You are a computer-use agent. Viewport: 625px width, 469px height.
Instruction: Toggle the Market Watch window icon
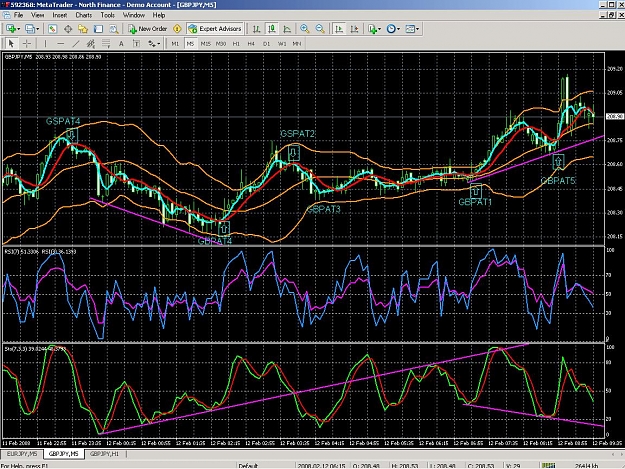52,29
